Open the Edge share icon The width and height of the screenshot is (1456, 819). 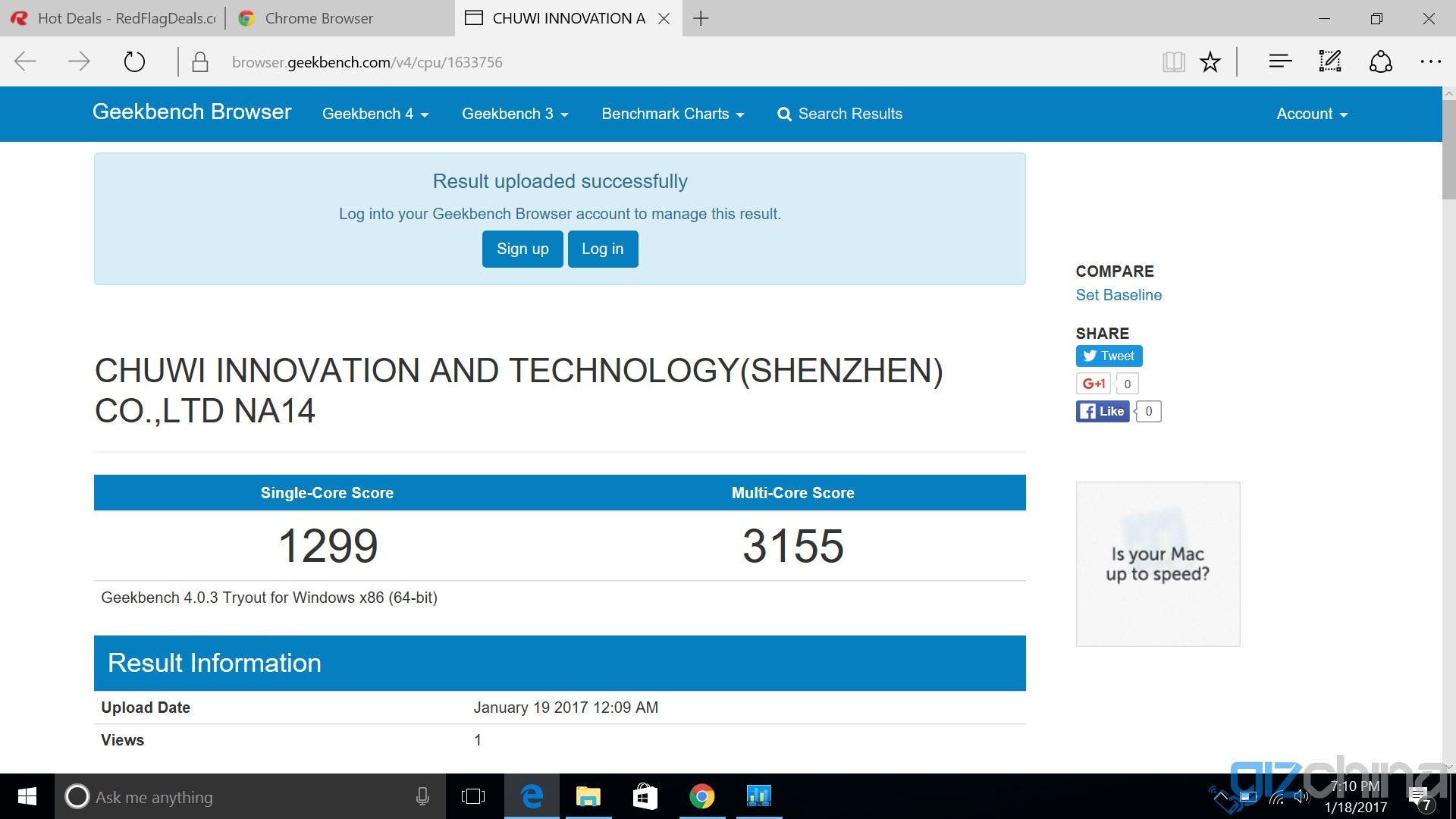click(1380, 62)
